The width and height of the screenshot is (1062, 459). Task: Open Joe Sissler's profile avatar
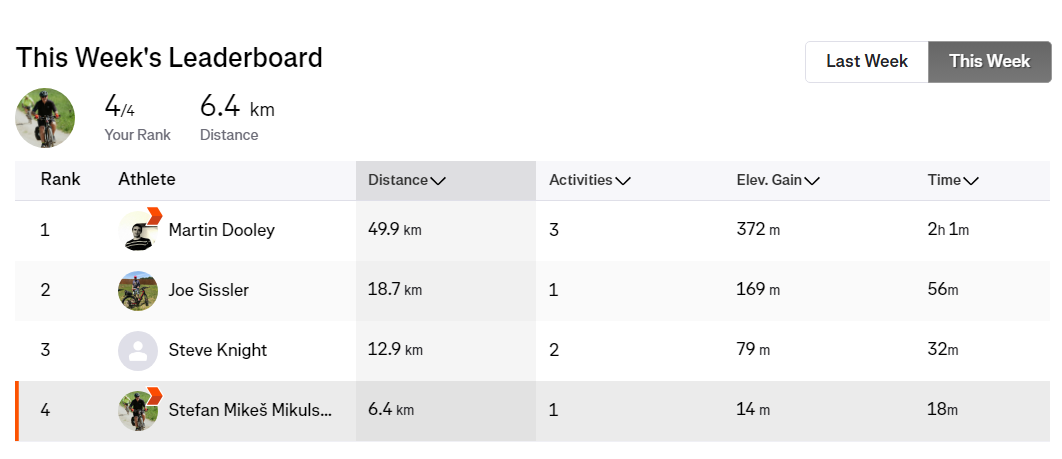[138, 291]
